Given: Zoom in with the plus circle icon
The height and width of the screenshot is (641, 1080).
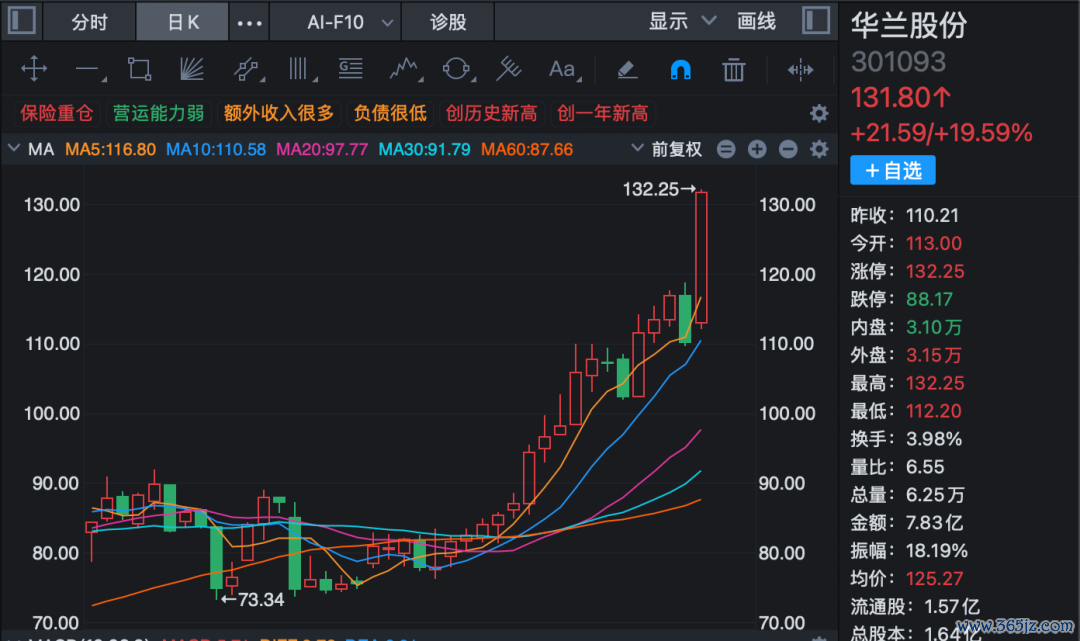Looking at the screenshot, I should 757,149.
